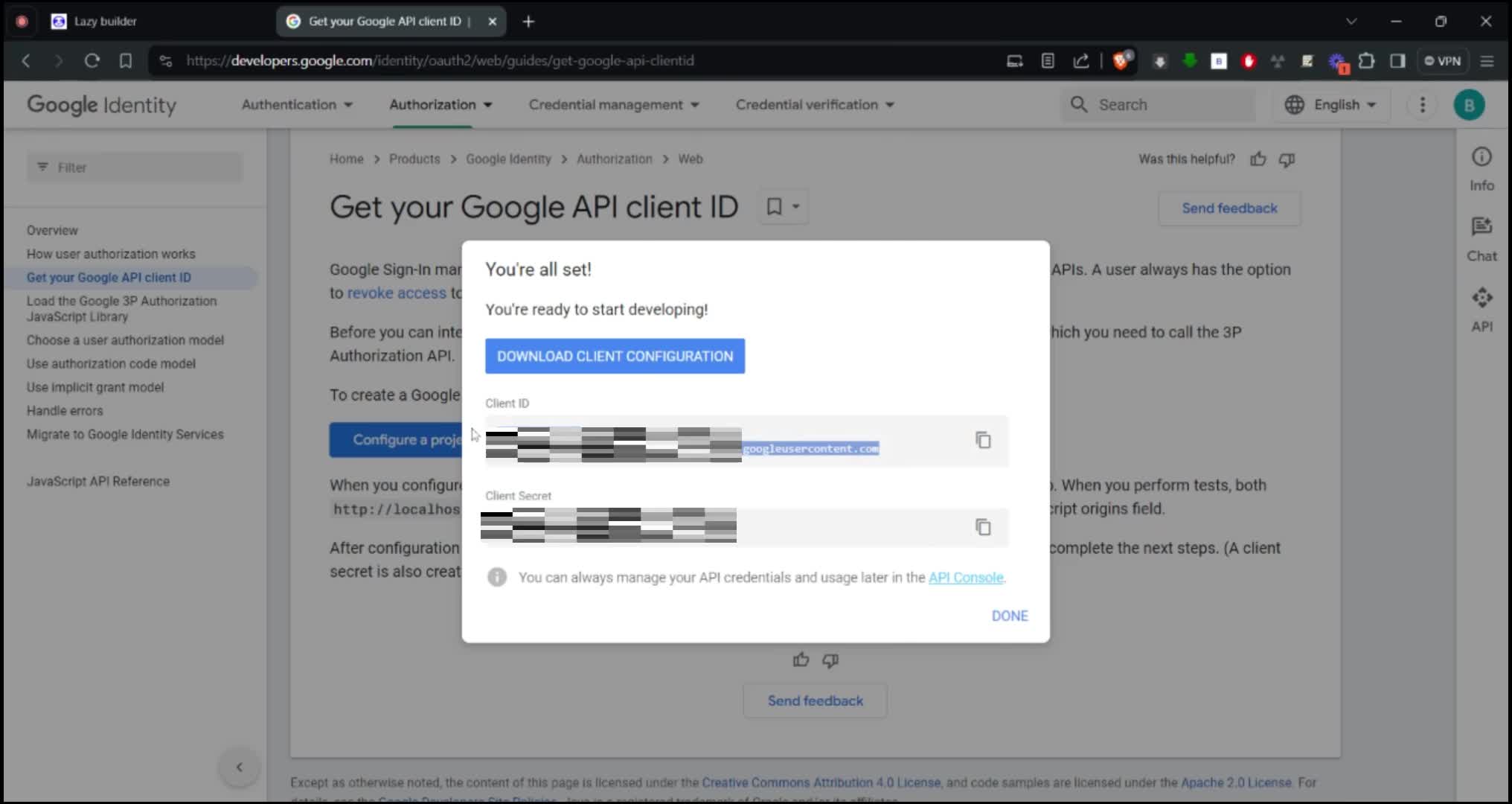Open the share page icon
Screen dimensions: 1512x804
pos(1081,61)
